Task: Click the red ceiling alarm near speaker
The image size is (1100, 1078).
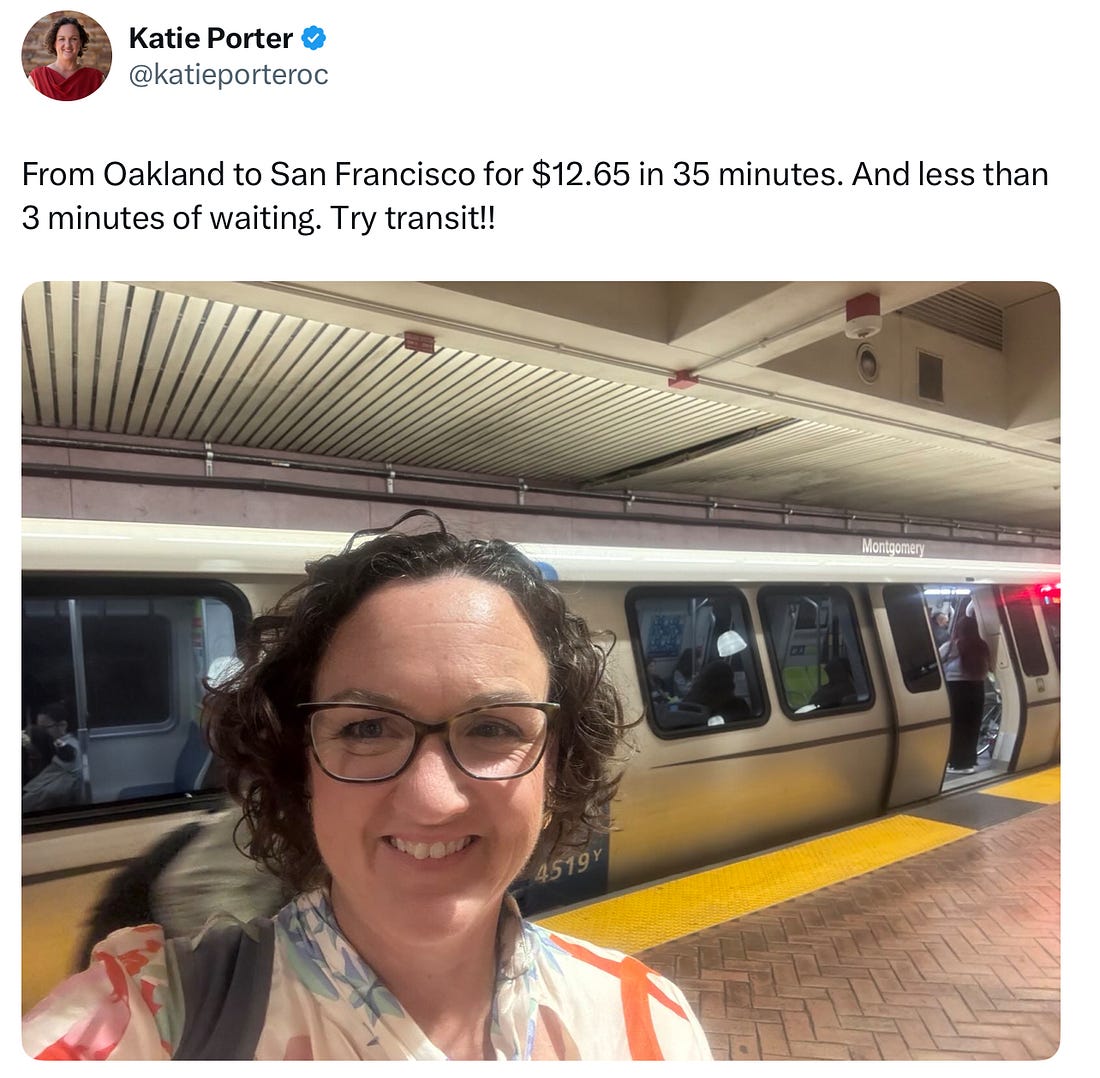Action: [863, 315]
